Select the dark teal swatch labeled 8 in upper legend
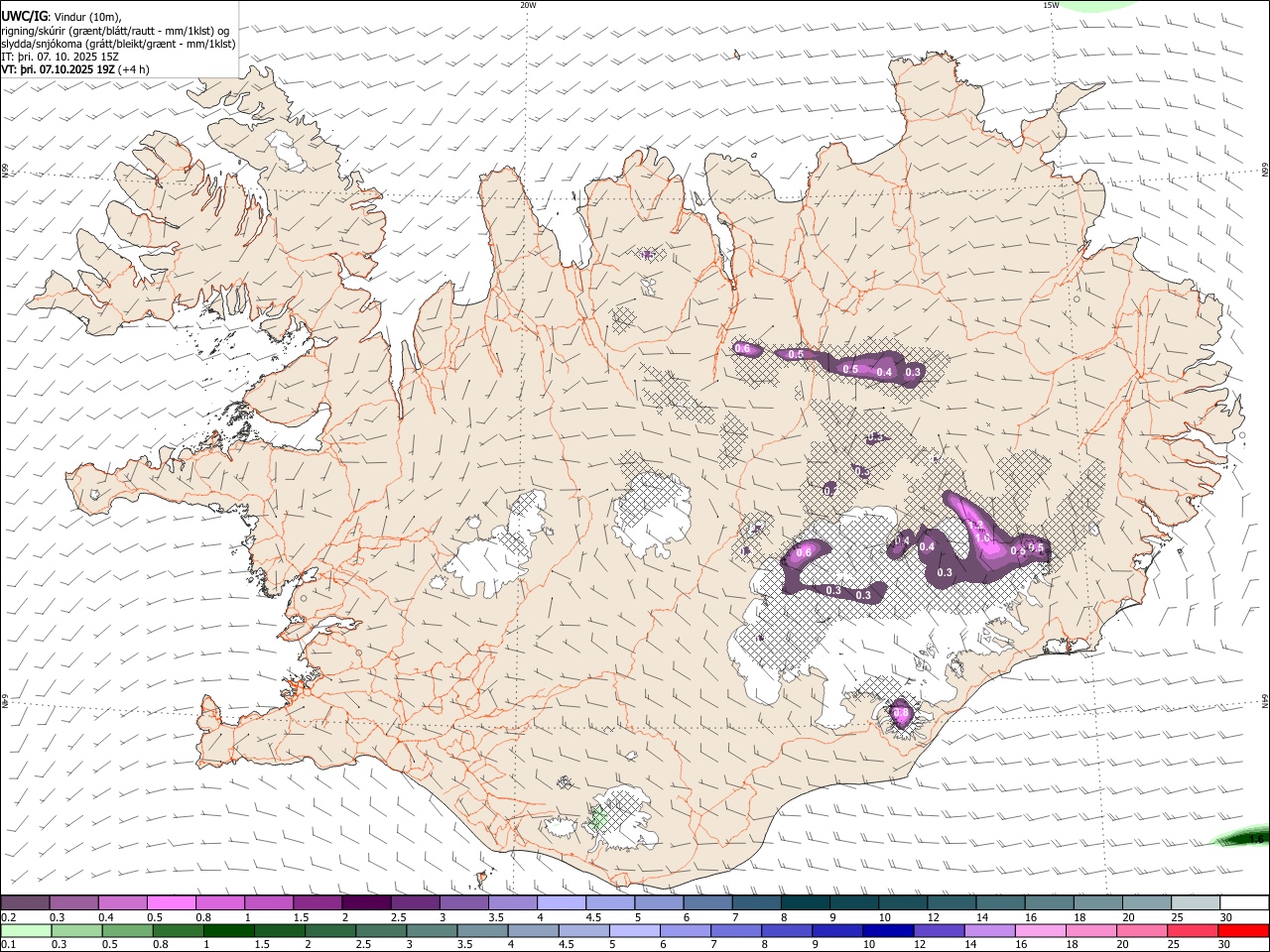This screenshot has height=952, width=1270. [x=805, y=903]
